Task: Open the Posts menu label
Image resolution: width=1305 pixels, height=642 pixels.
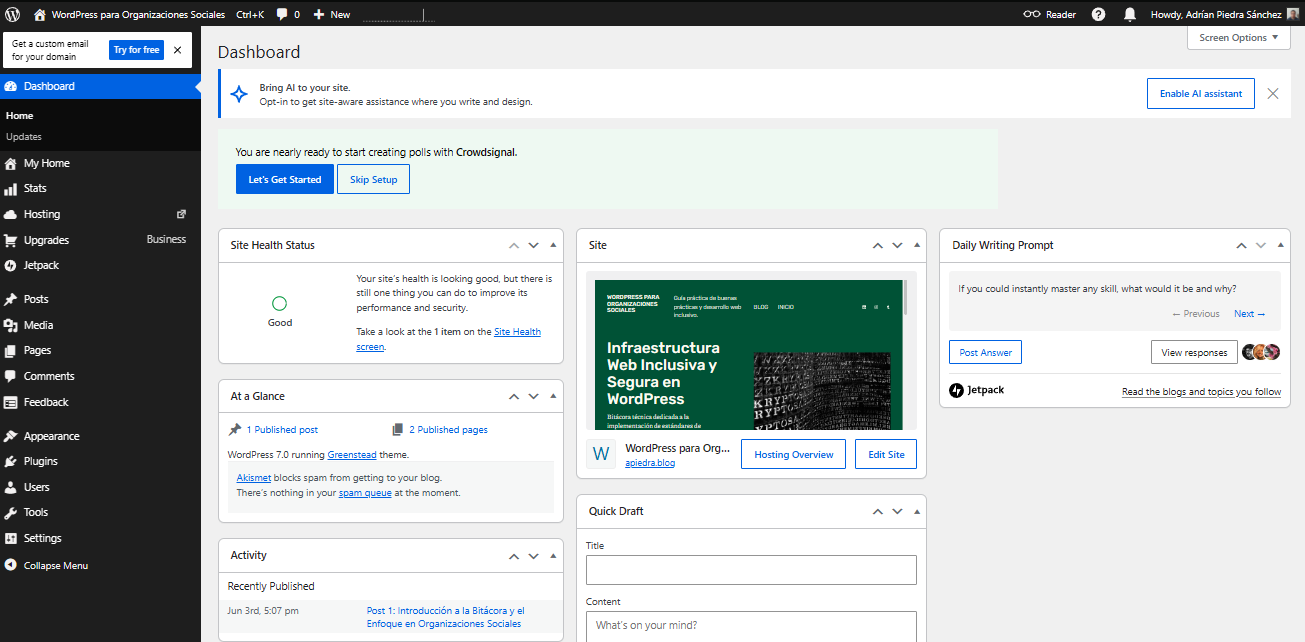Action: [36, 299]
